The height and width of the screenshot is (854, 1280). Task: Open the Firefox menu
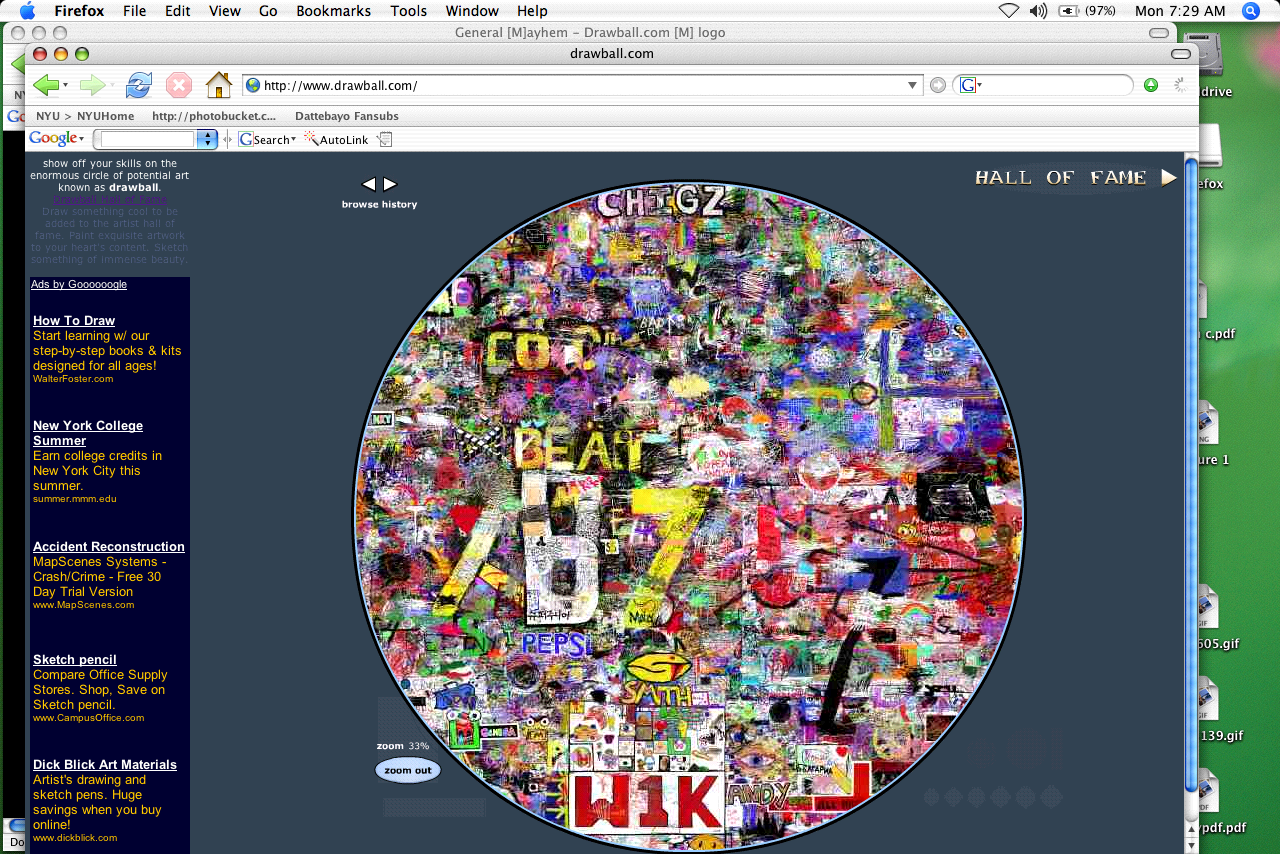point(79,11)
